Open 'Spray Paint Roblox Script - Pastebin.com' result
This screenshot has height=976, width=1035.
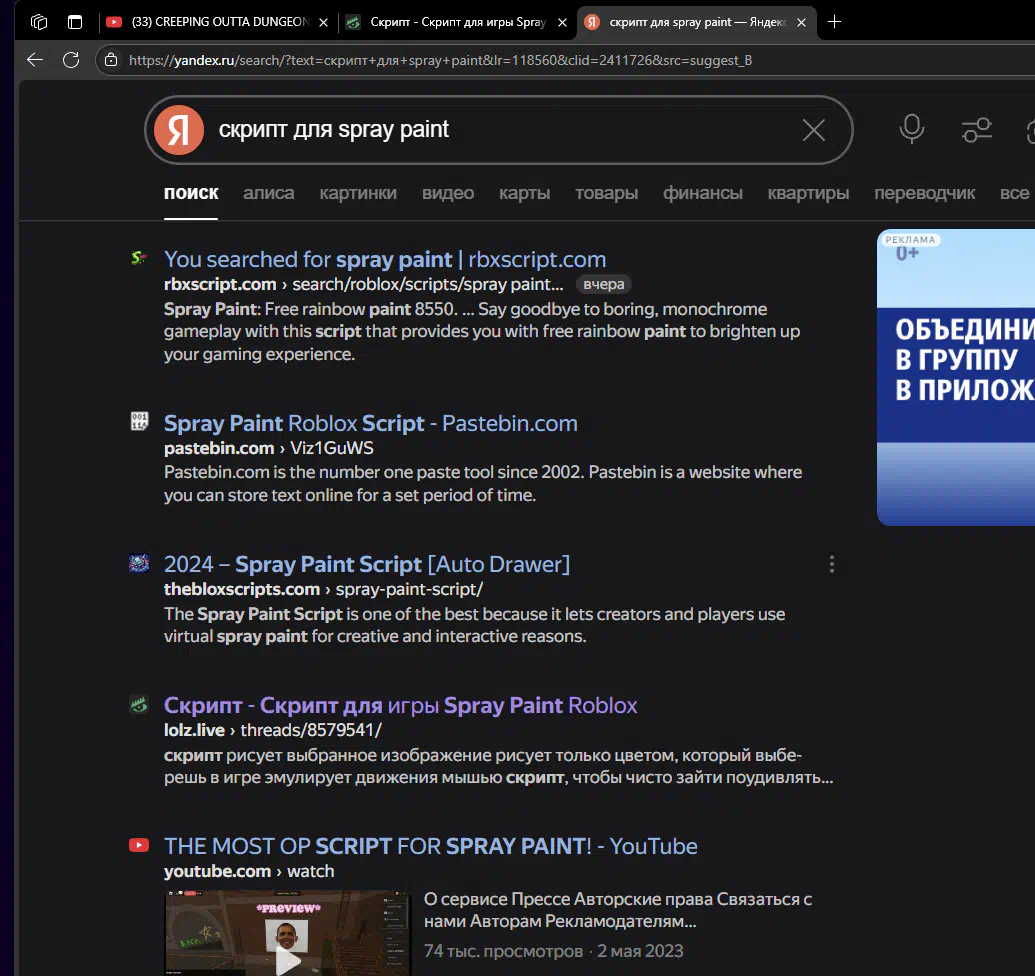click(x=370, y=423)
